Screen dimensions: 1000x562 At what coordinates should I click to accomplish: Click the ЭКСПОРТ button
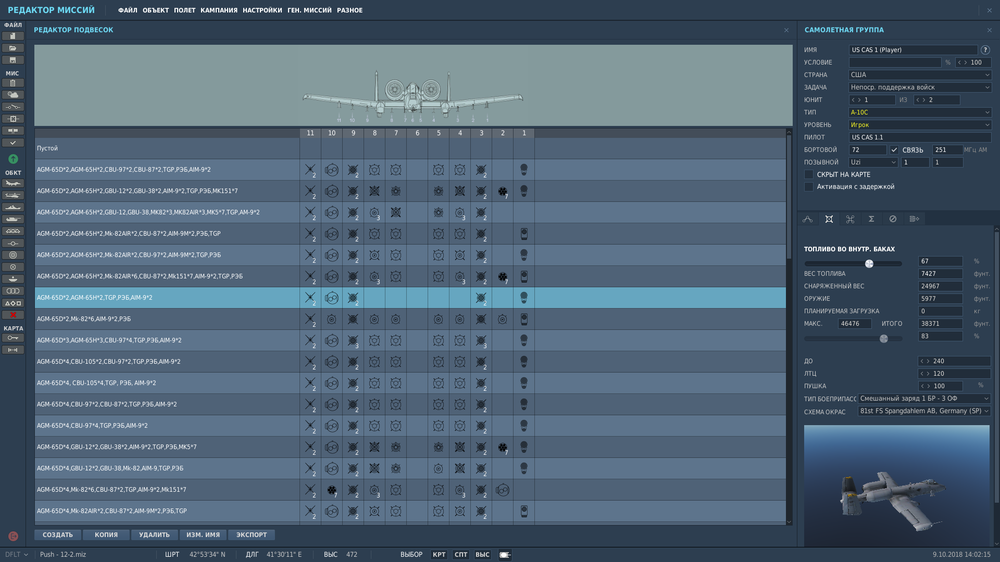pyautogui.click(x=251, y=535)
